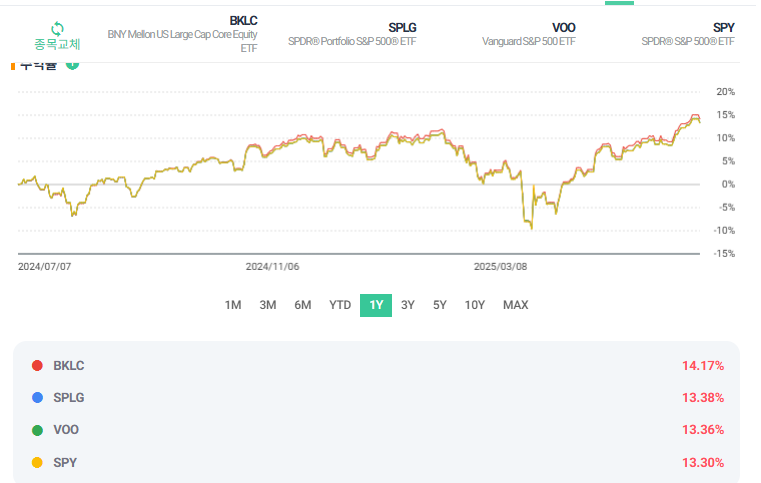Click the 종목교체 label text
761x483 pixels.
click(x=57, y=44)
